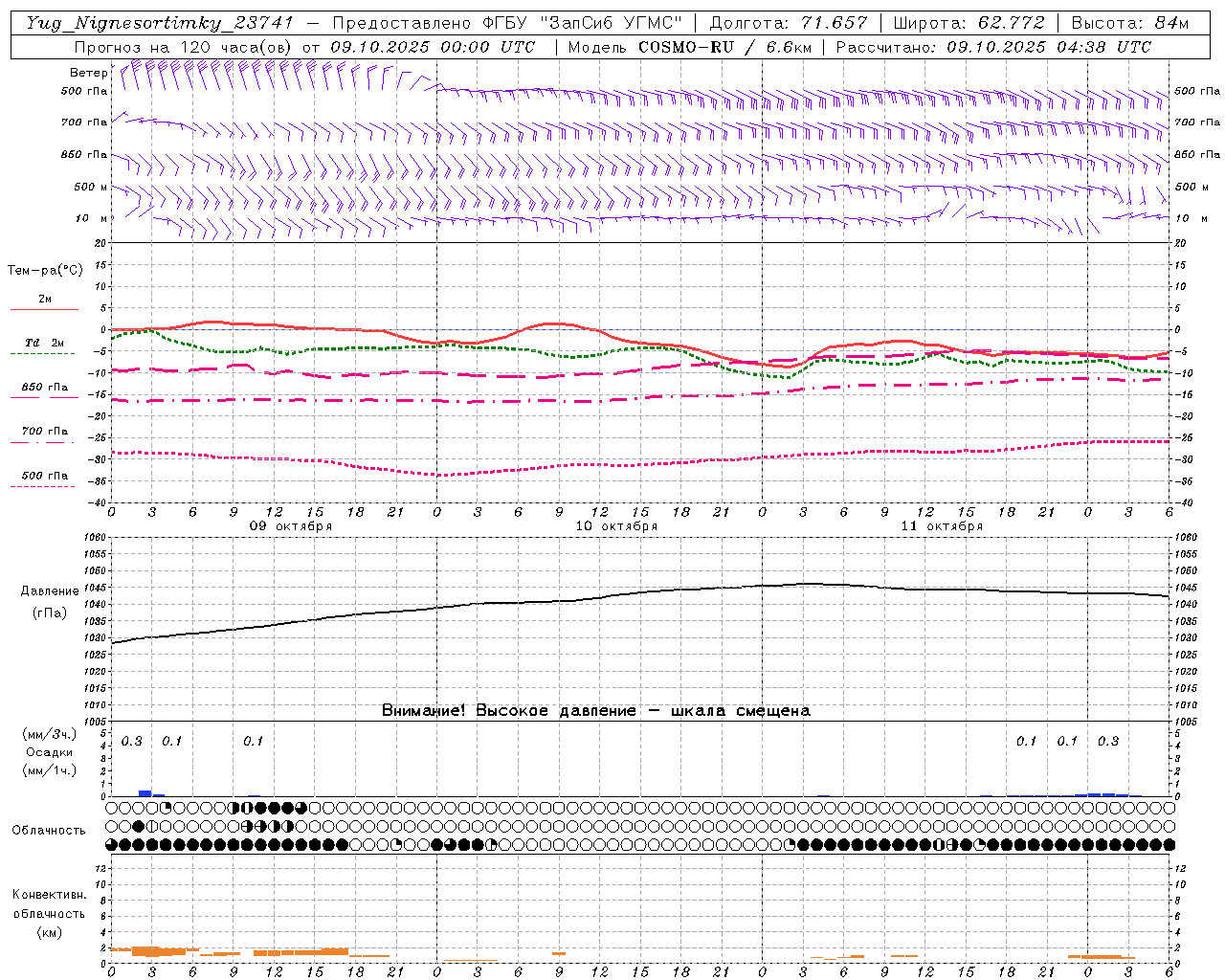Click the '(км)' unit under convective cloudiness
Screen dimensions: 1225x980
tap(49, 932)
